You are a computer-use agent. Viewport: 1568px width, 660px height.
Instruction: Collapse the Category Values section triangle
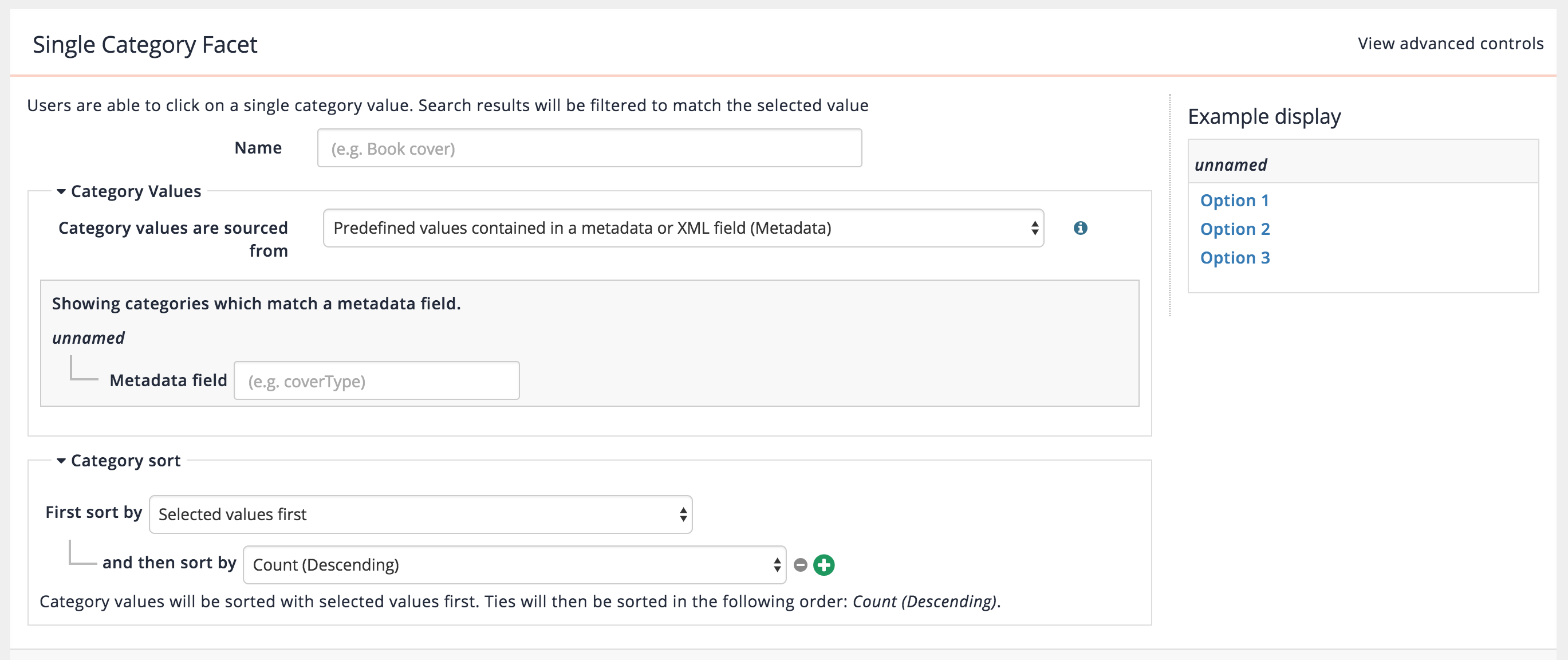(x=61, y=192)
